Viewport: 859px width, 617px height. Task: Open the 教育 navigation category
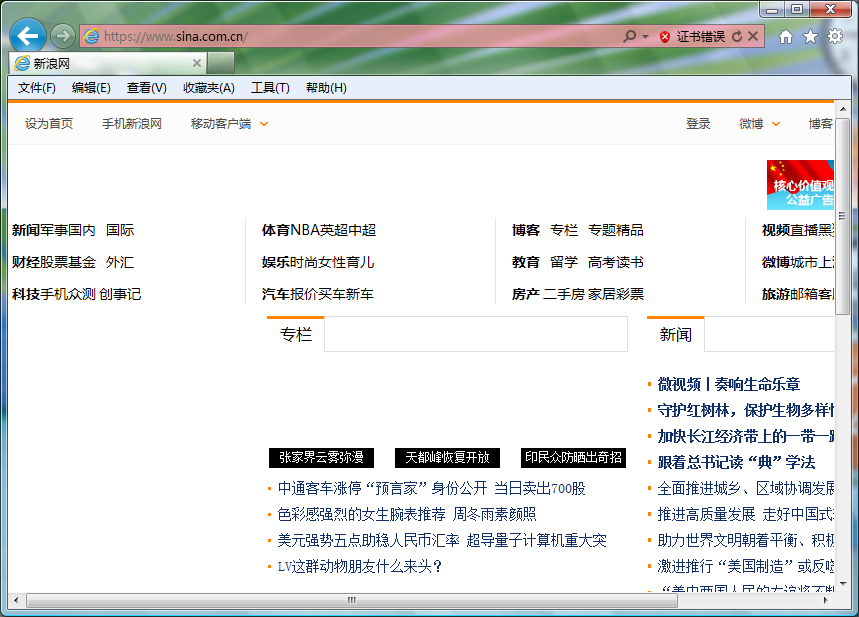click(526, 262)
